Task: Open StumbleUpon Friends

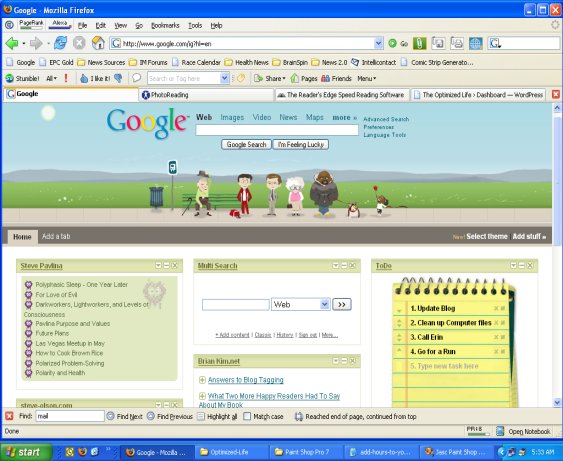Action: 336,78
